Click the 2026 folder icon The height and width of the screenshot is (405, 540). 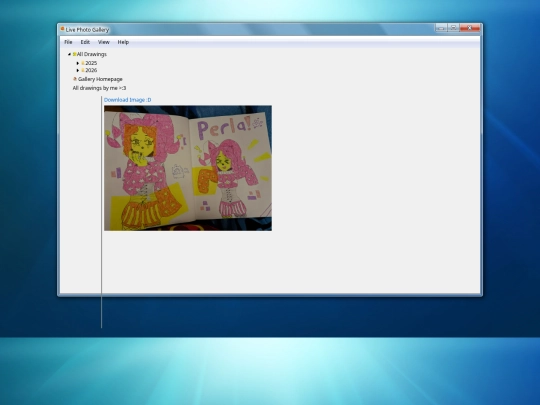tap(83, 70)
